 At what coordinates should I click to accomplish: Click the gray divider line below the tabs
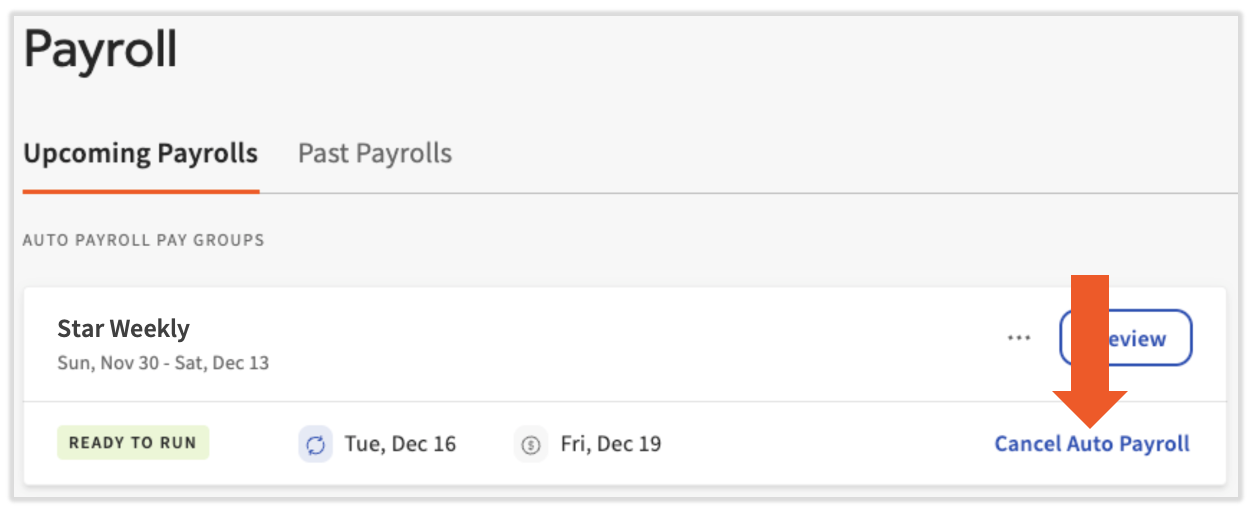[750, 193]
